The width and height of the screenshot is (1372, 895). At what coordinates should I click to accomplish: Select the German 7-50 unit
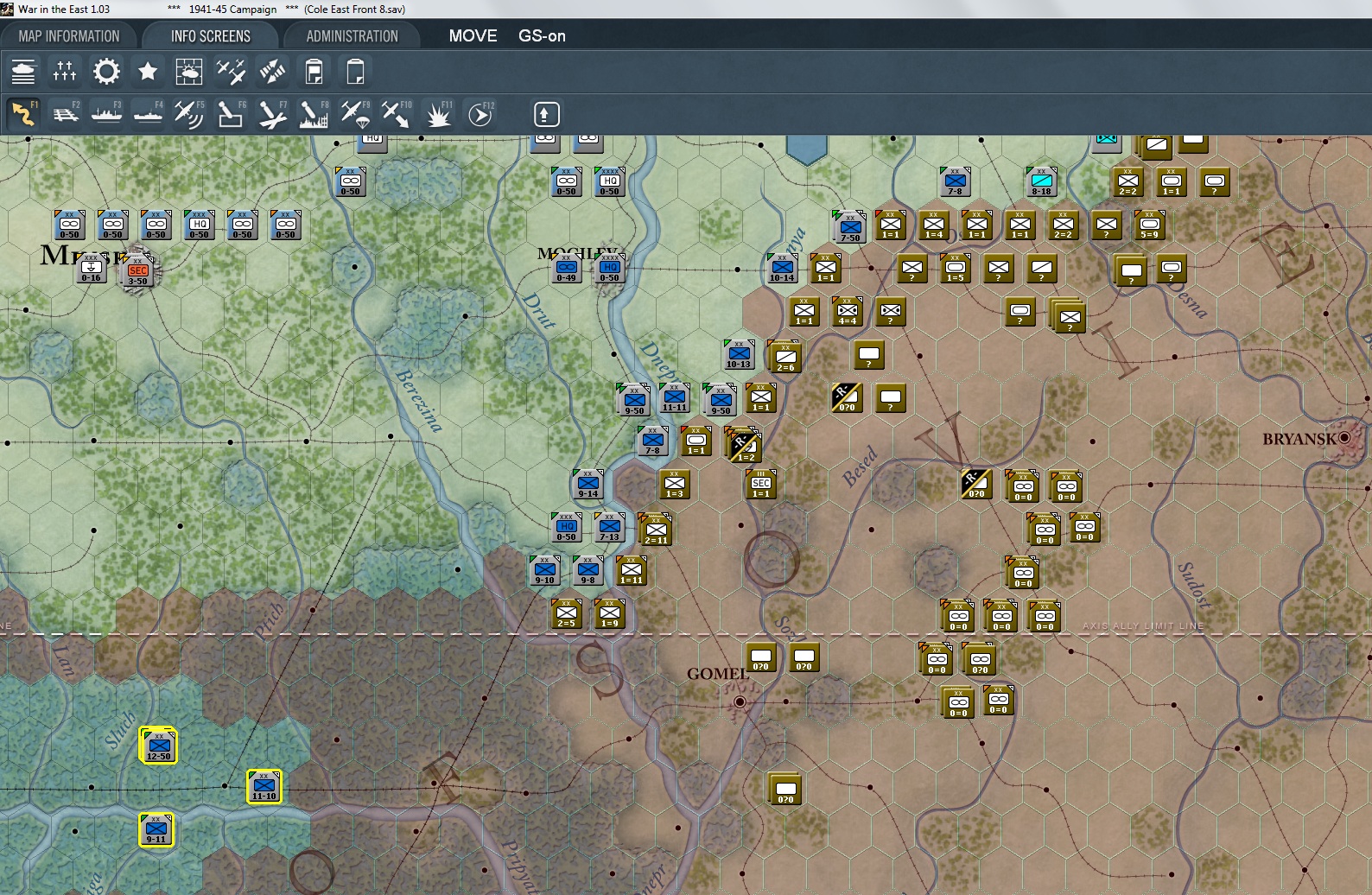pyautogui.click(x=849, y=226)
